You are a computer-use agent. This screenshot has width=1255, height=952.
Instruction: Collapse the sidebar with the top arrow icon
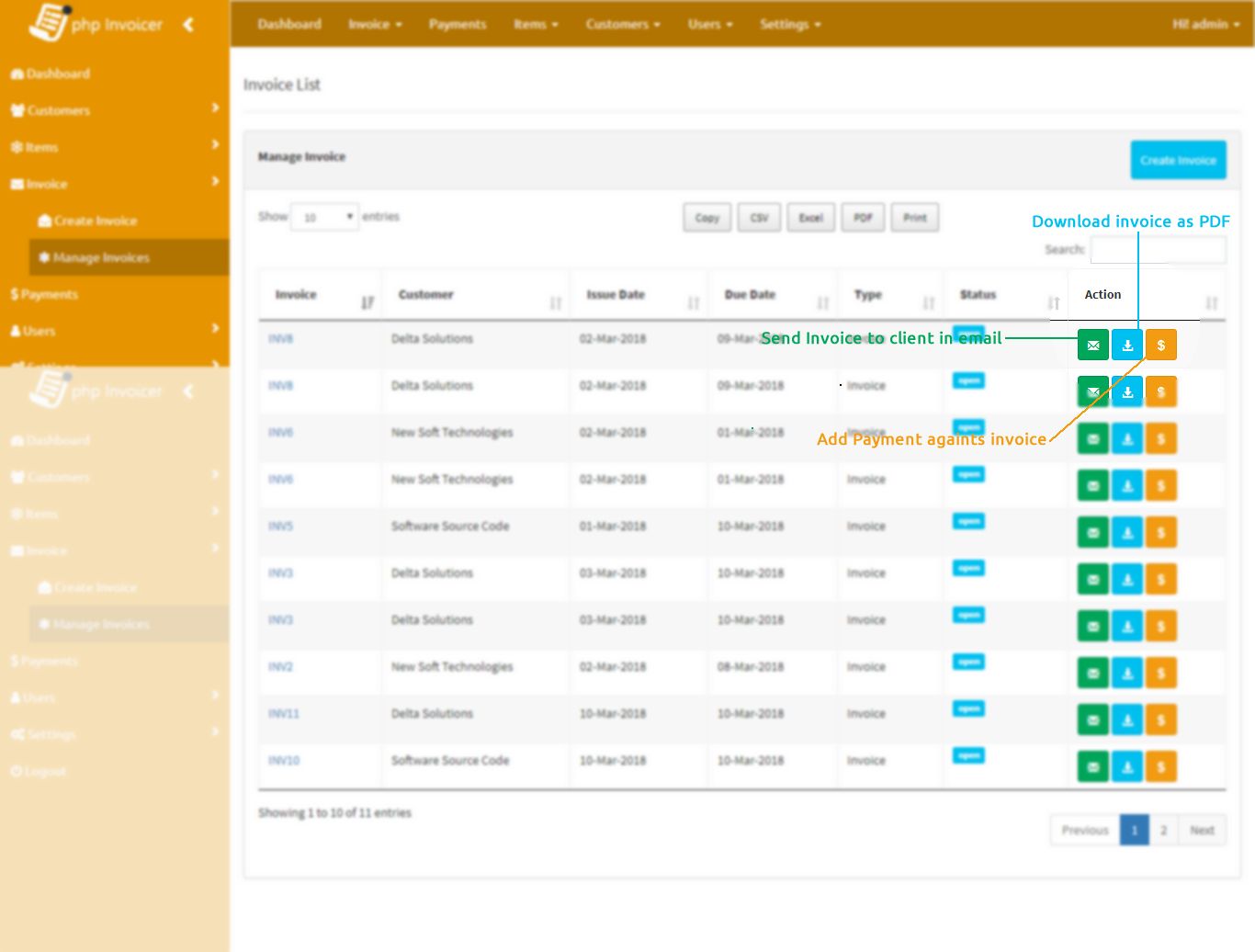click(188, 25)
